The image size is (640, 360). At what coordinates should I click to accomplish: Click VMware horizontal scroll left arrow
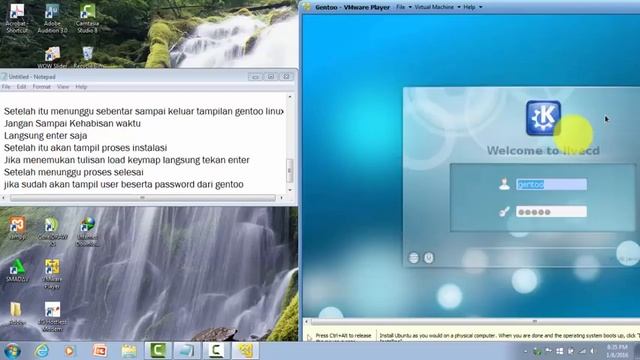[306, 322]
